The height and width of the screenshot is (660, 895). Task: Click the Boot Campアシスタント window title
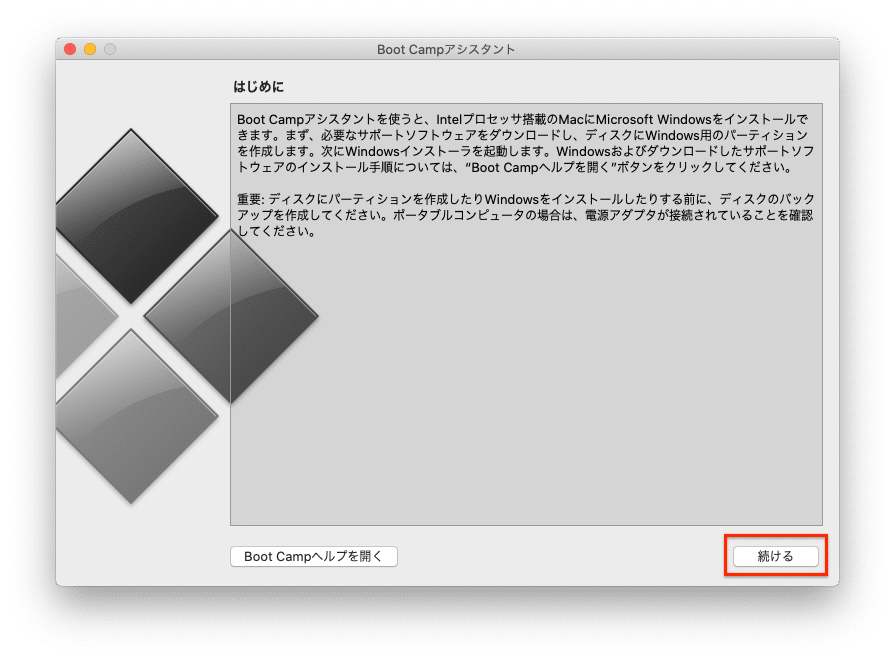[x=446, y=50]
